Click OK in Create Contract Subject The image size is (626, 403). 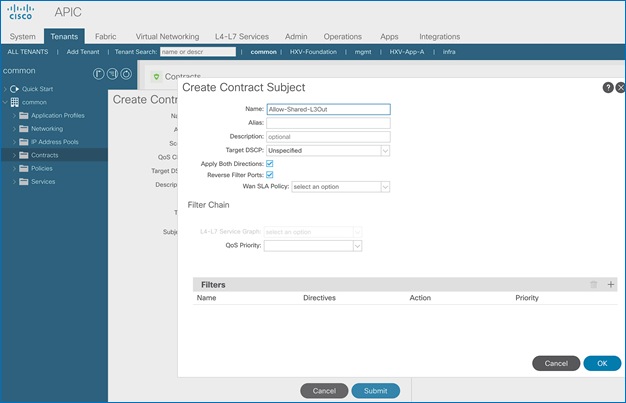click(602, 363)
